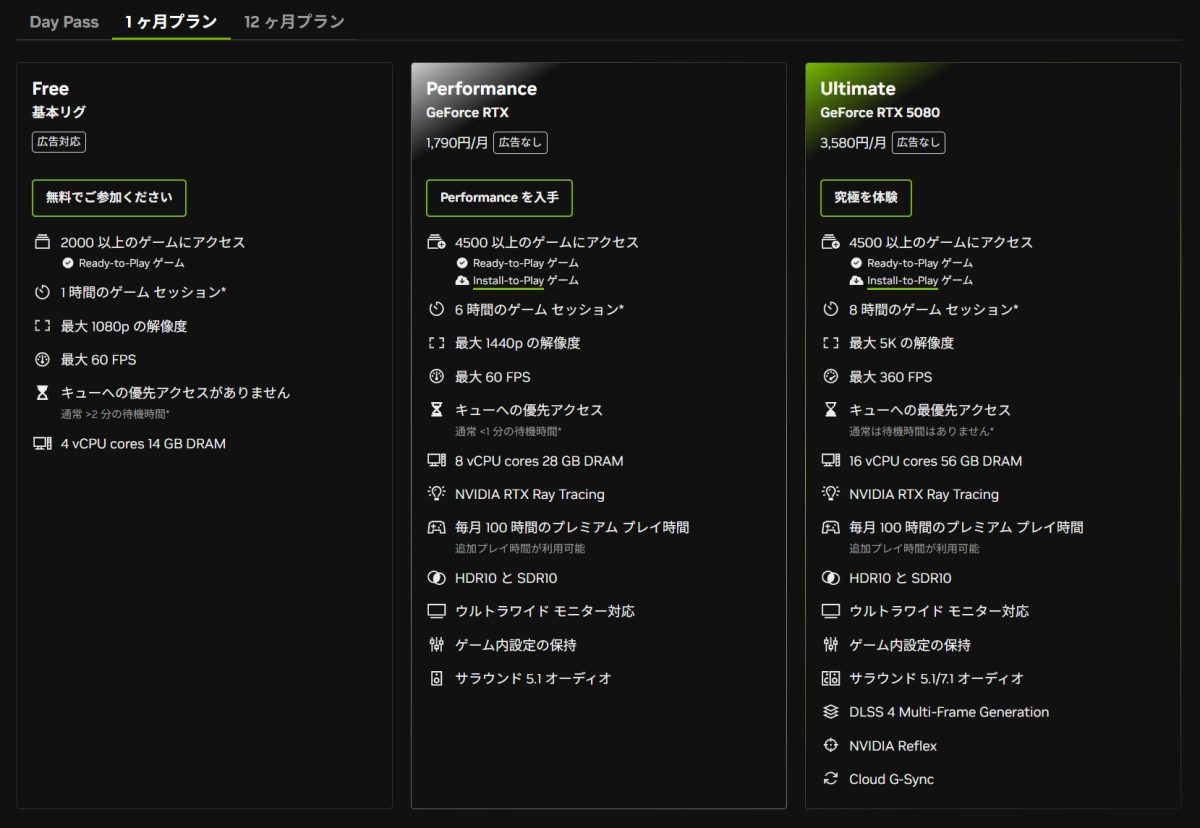Click resolution icon beside 最大 5K の解像度
Image resolution: width=1200 pixels, height=828 pixels.
(x=830, y=343)
